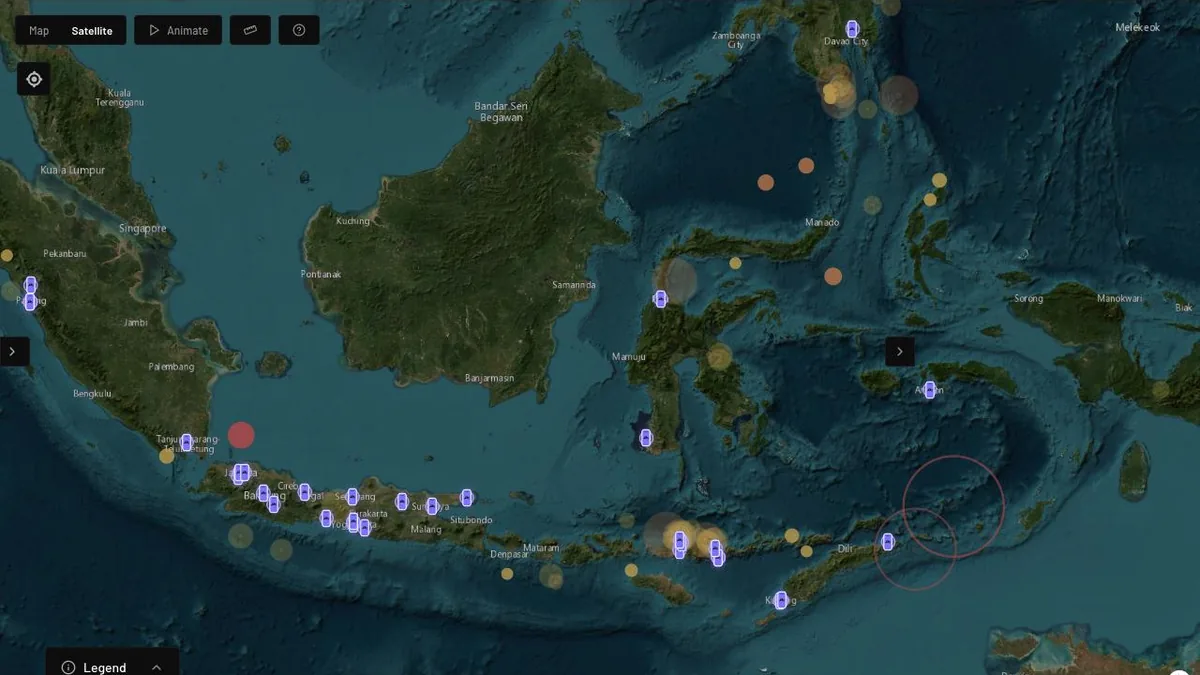The height and width of the screenshot is (675, 1200).
Task: Click the Samarinda city label
Action: (574, 285)
